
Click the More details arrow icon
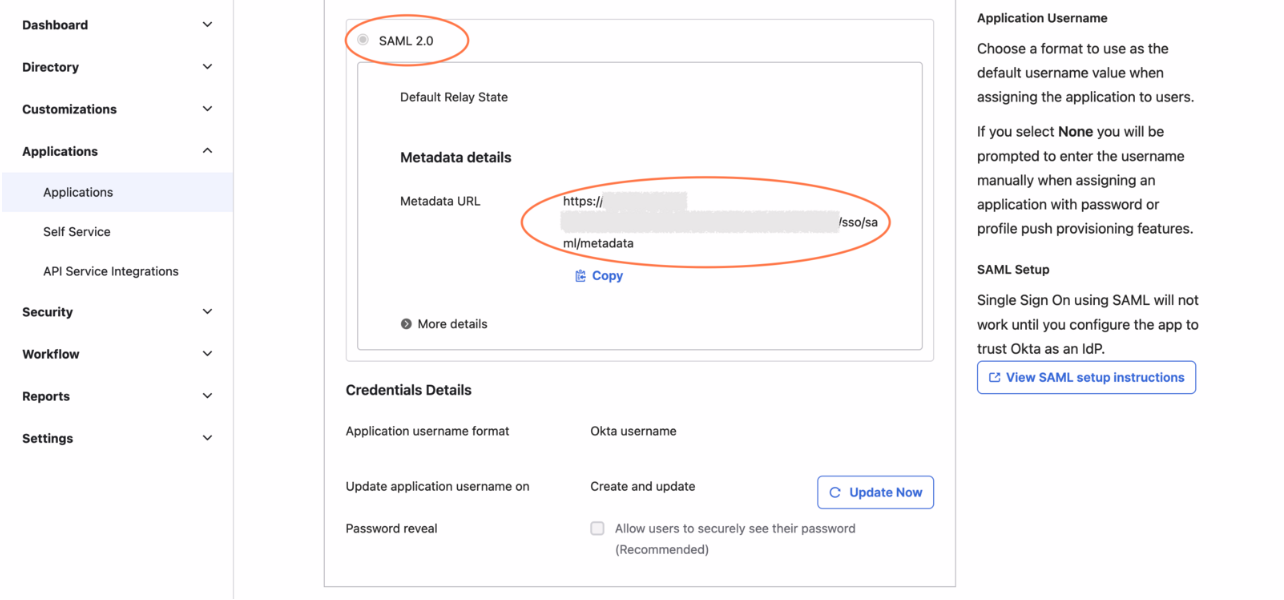tap(406, 324)
